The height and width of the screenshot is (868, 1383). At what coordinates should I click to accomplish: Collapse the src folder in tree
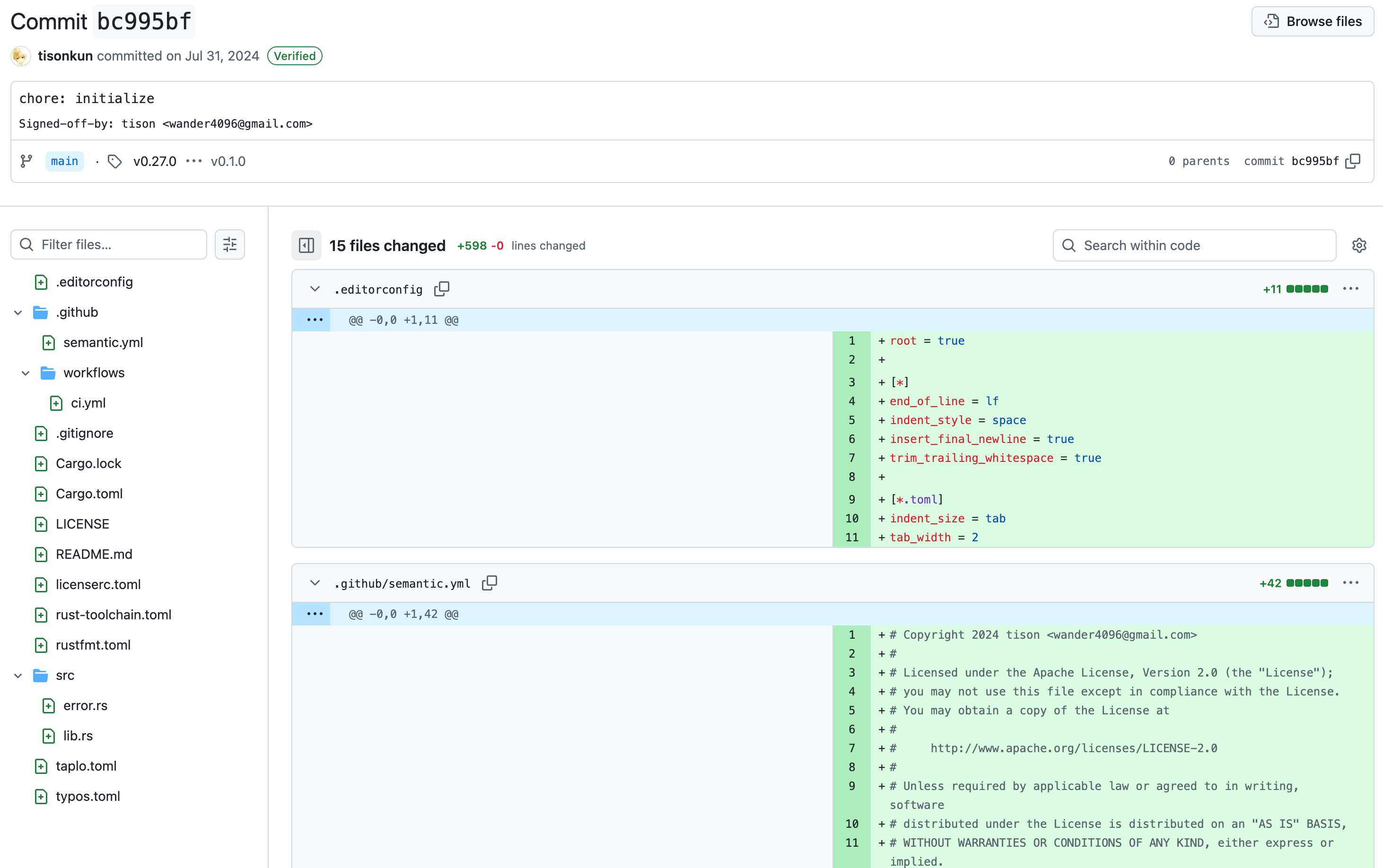tap(18, 676)
